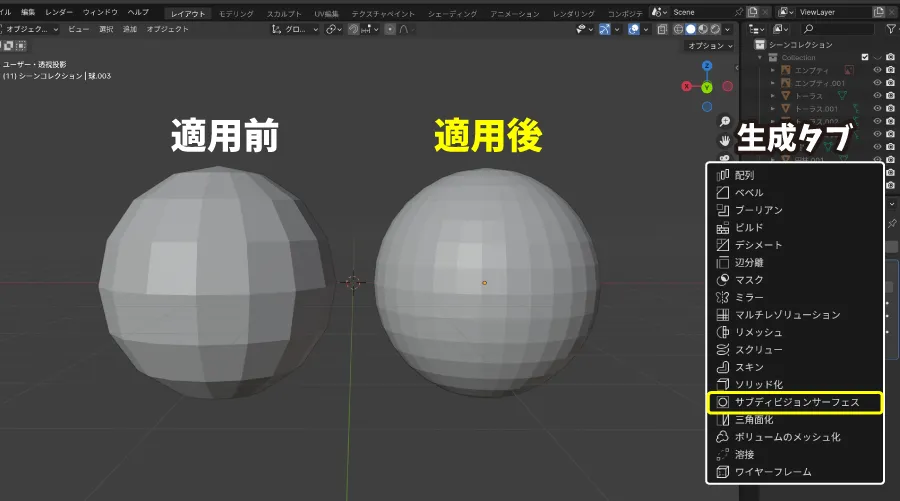Hide エンプティ object with eye icon
Screen dimensions: 900x501
click(877, 71)
